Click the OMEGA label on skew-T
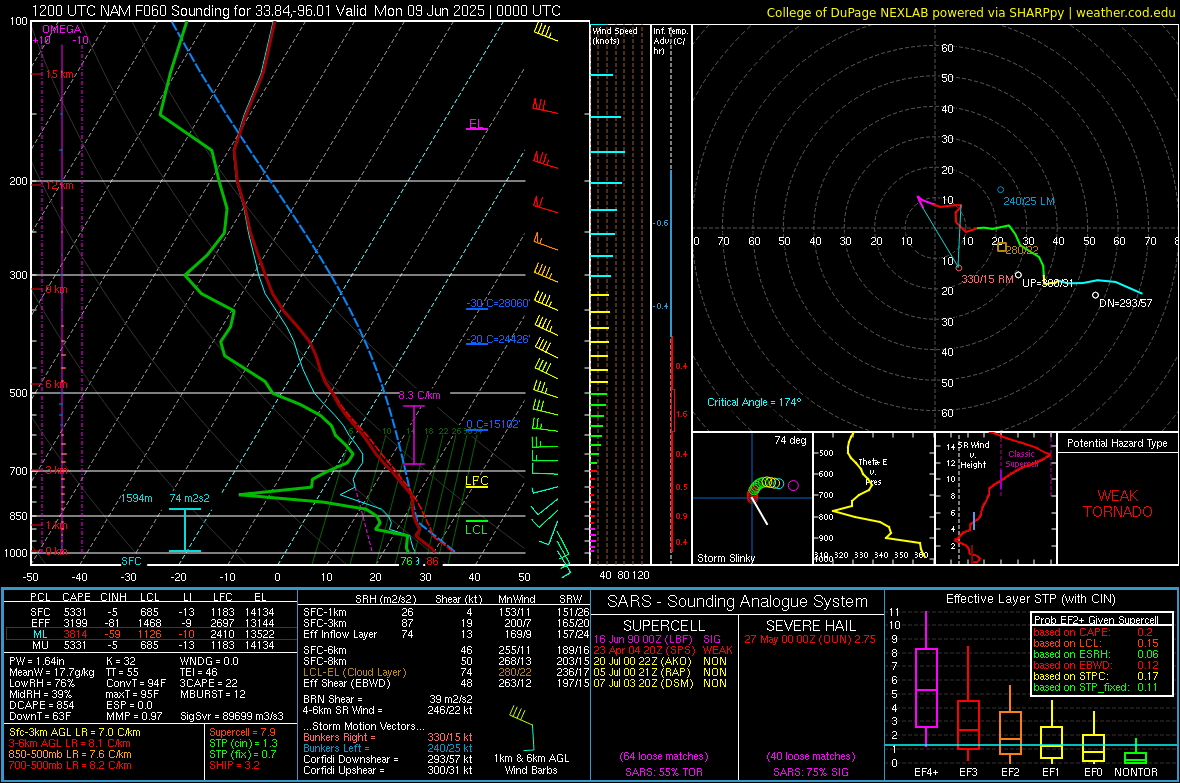1180x783 pixels. pos(61,29)
